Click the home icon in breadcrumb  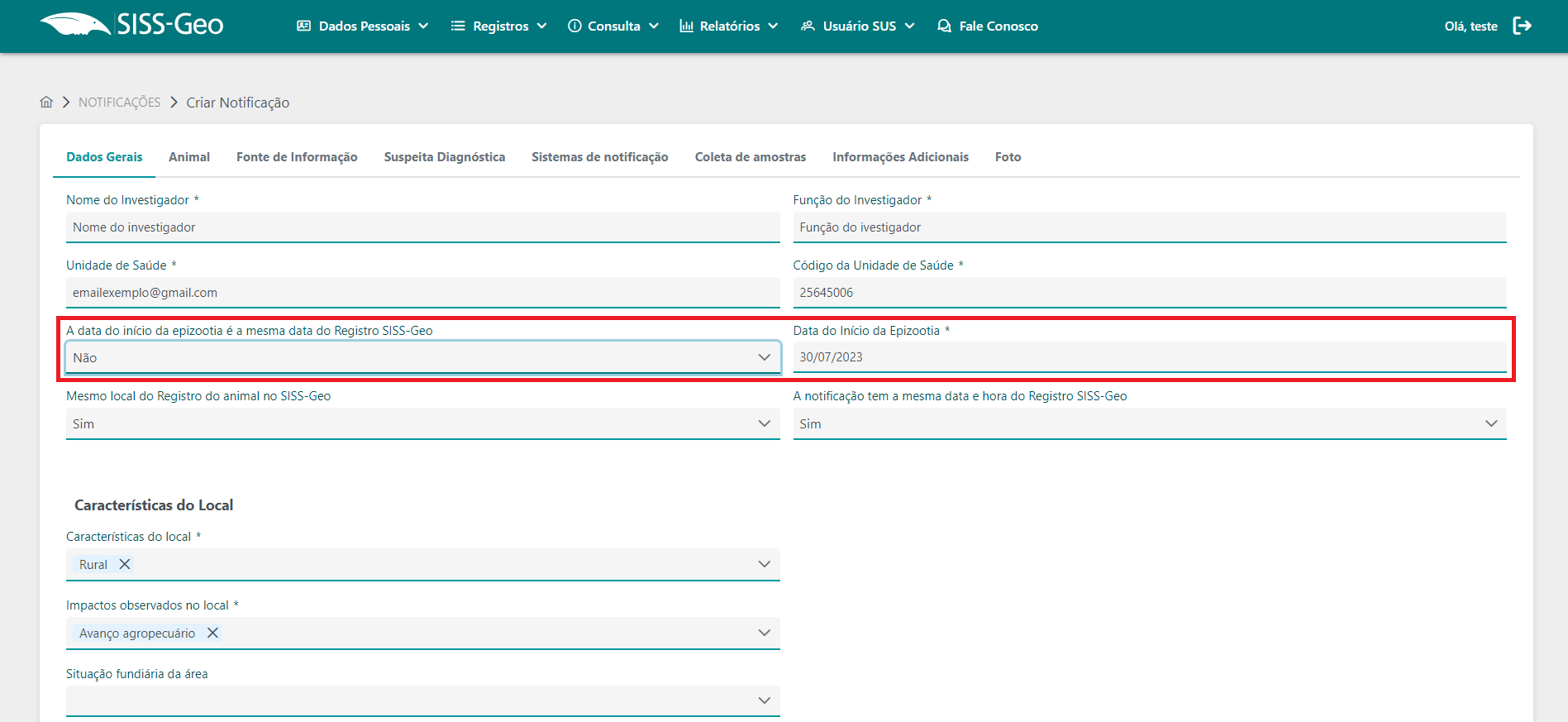point(46,102)
